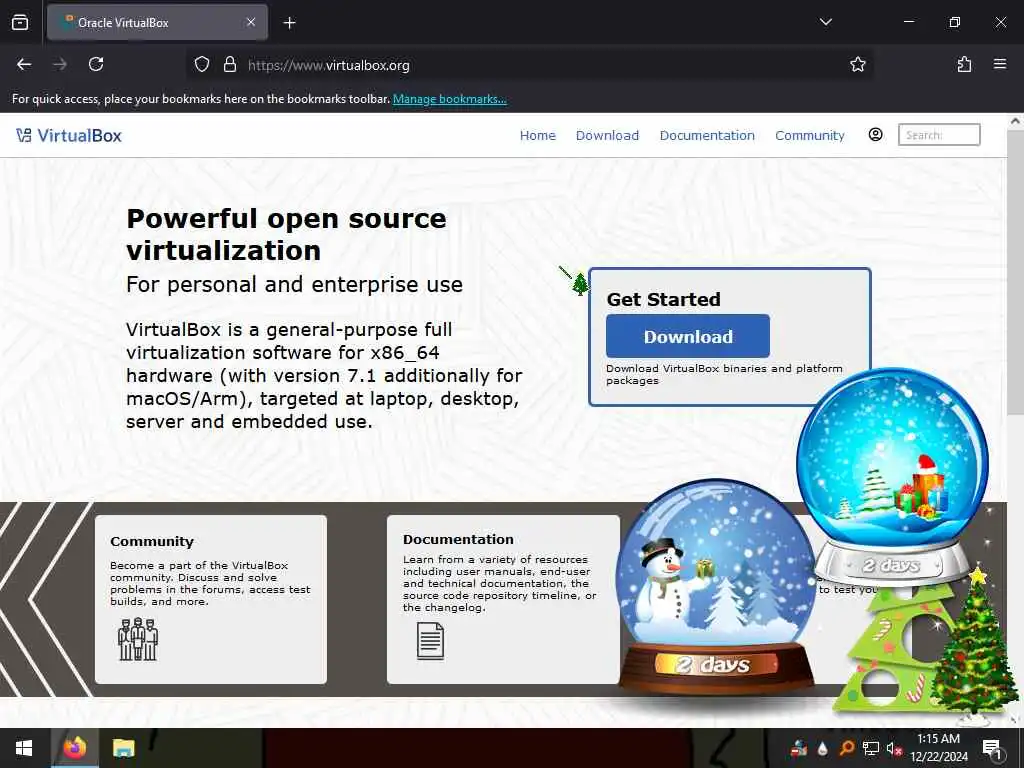
Task: Select the Oracle VirtualBox browser tab
Action: tap(157, 22)
